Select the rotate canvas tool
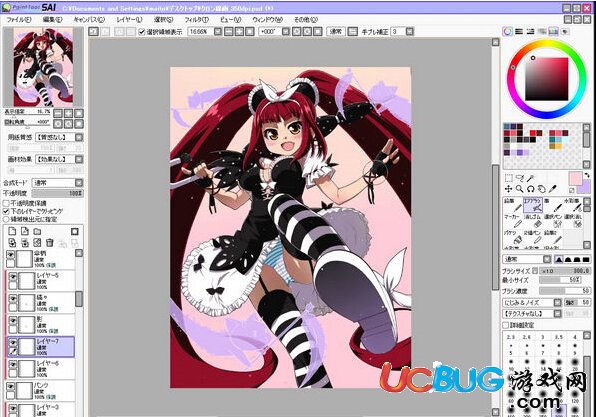 [x=530, y=189]
